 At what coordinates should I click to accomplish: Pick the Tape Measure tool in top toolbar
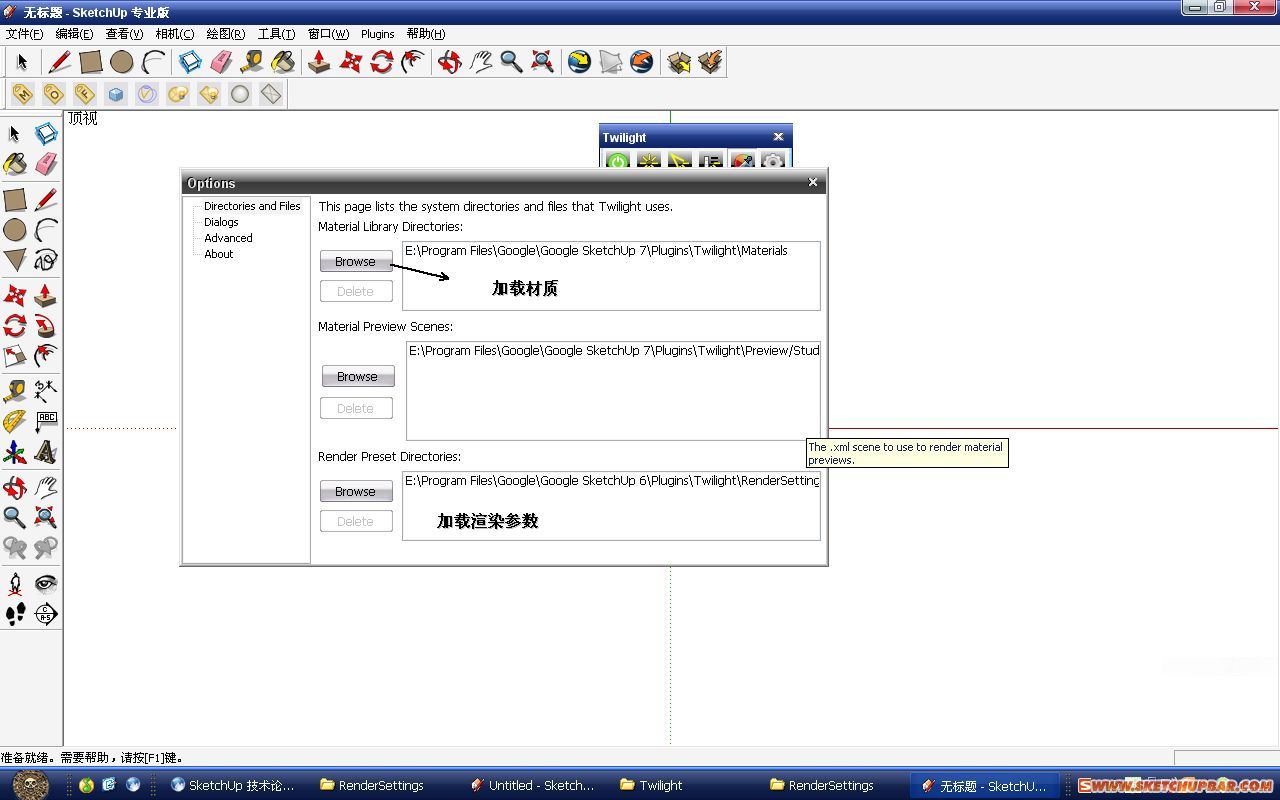pos(252,62)
